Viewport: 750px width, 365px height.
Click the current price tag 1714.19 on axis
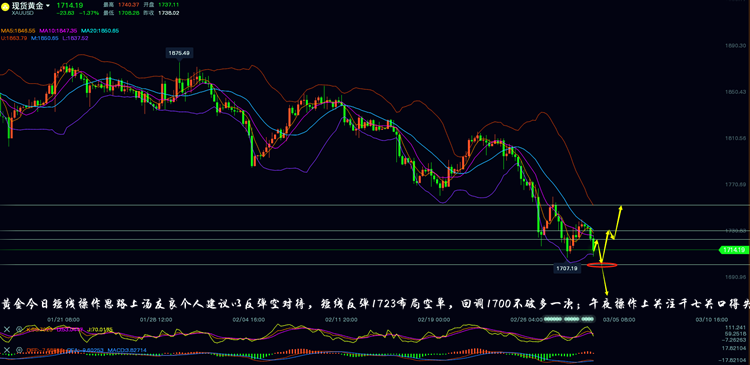pos(734,250)
